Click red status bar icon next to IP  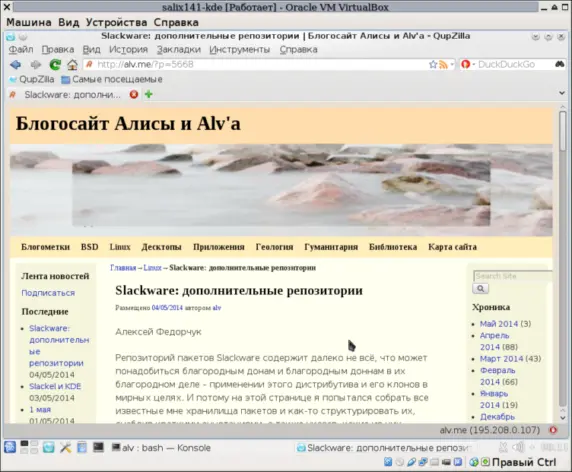pyautogui.click(x=553, y=430)
